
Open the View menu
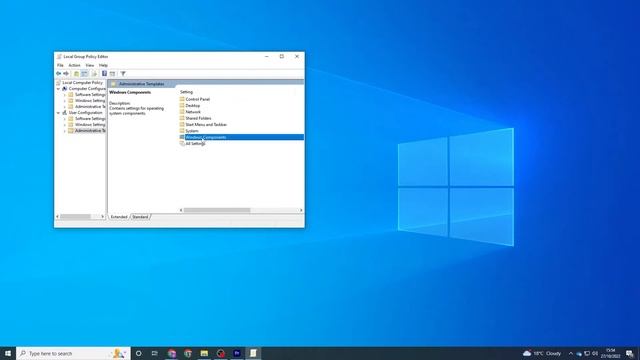[x=90, y=65]
